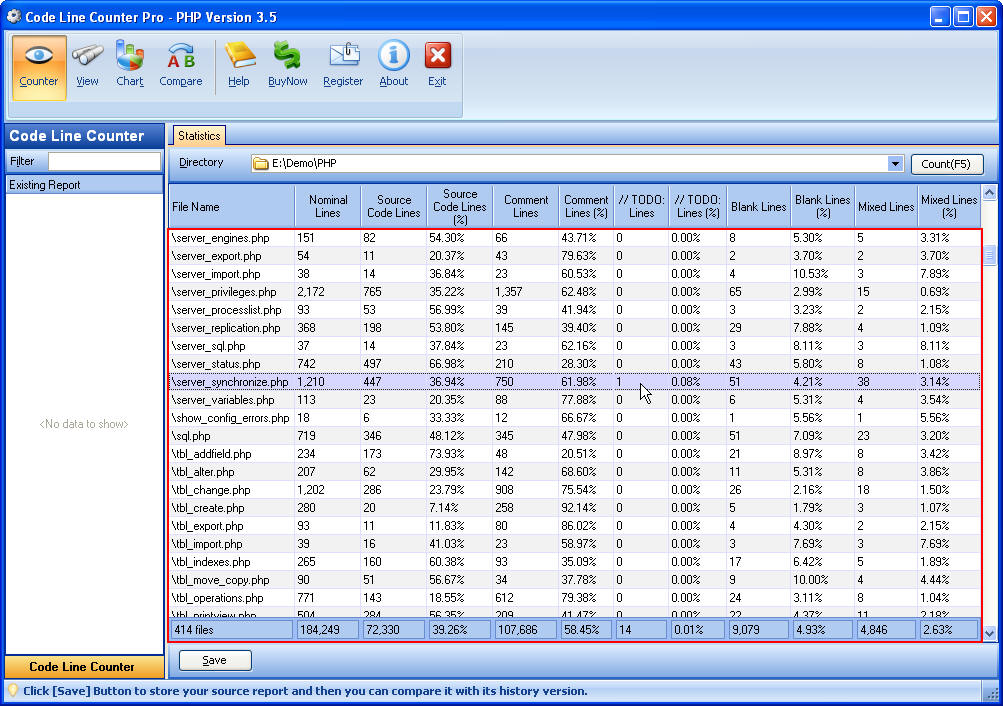Screen dimensions: 1003x706
Task: Click the Existing Report column header
Action: [x=84, y=185]
